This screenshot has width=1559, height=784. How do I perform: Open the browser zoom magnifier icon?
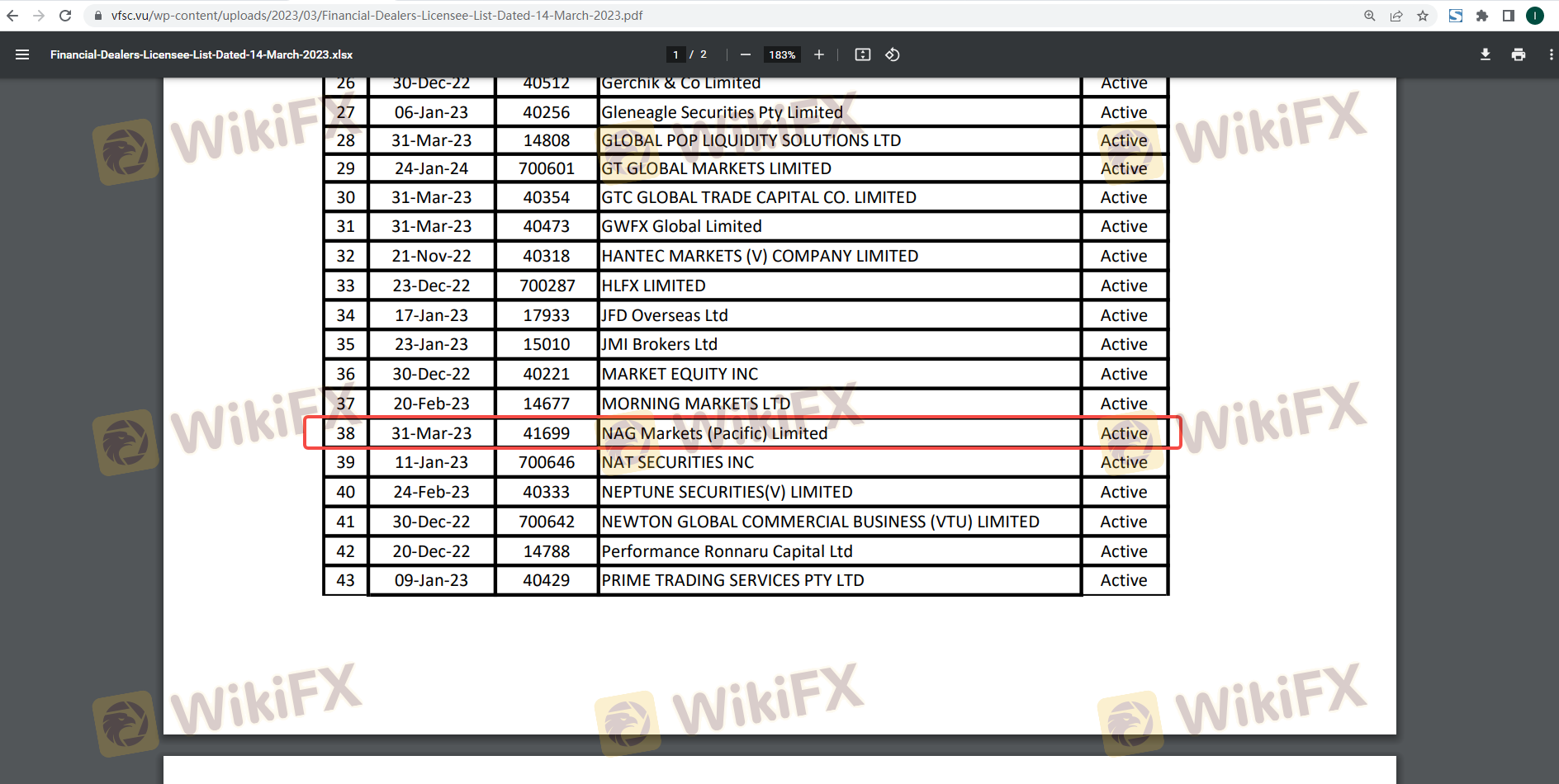[x=1370, y=16]
